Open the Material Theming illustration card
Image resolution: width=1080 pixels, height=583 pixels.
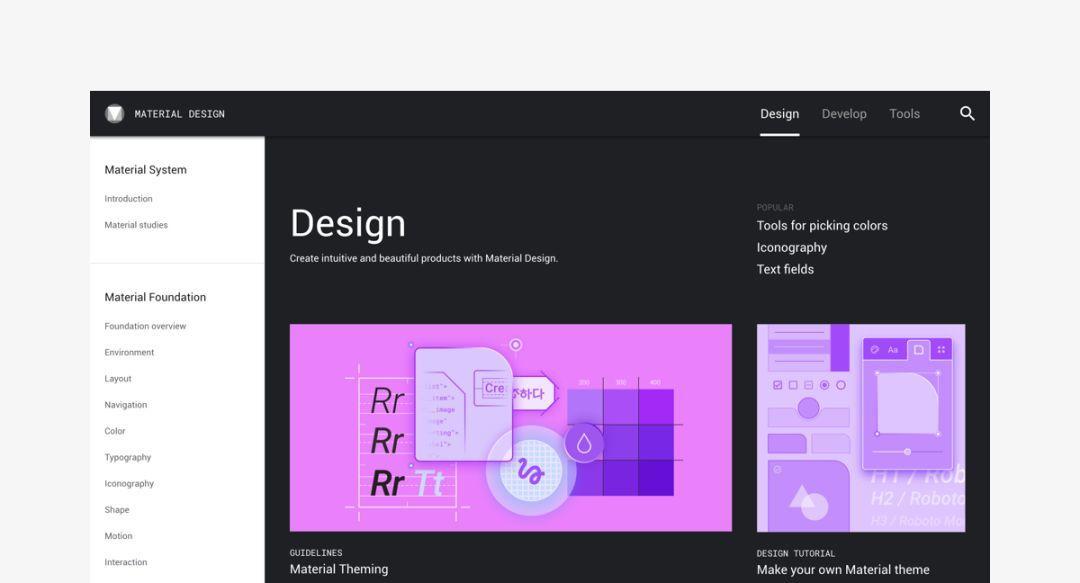[510, 427]
